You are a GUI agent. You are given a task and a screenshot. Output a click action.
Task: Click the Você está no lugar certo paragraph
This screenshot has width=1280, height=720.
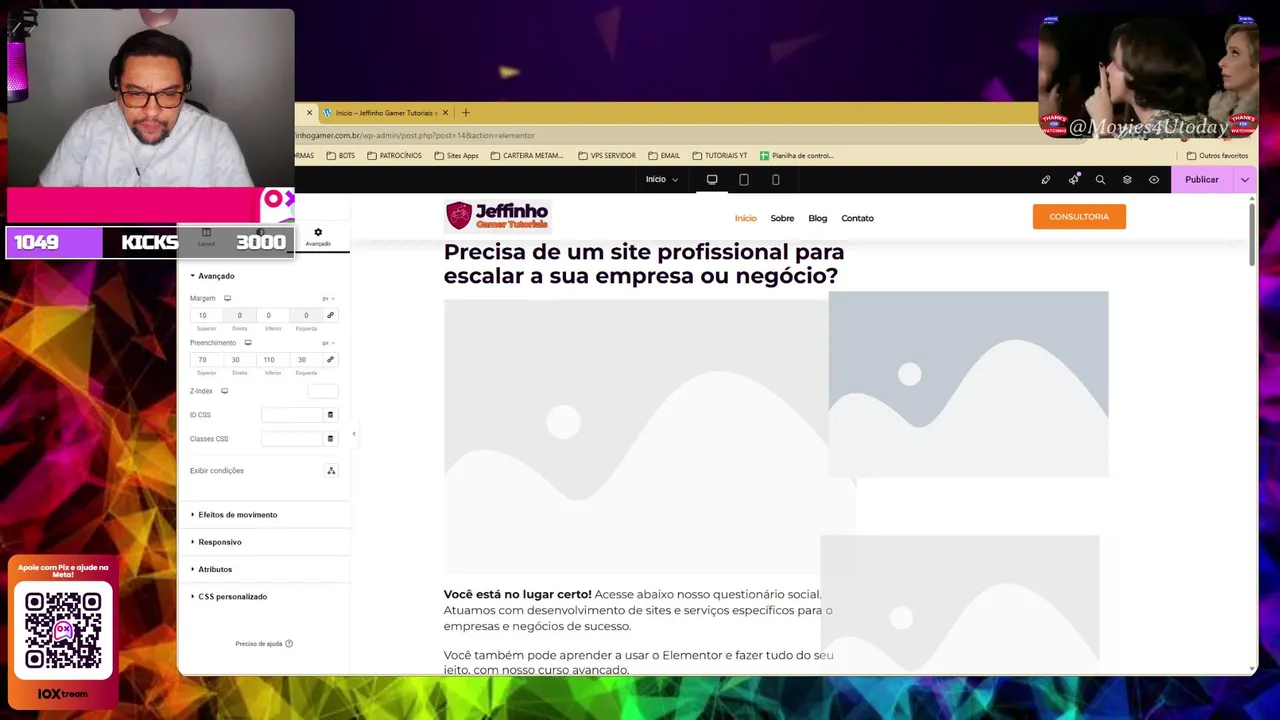click(x=638, y=610)
